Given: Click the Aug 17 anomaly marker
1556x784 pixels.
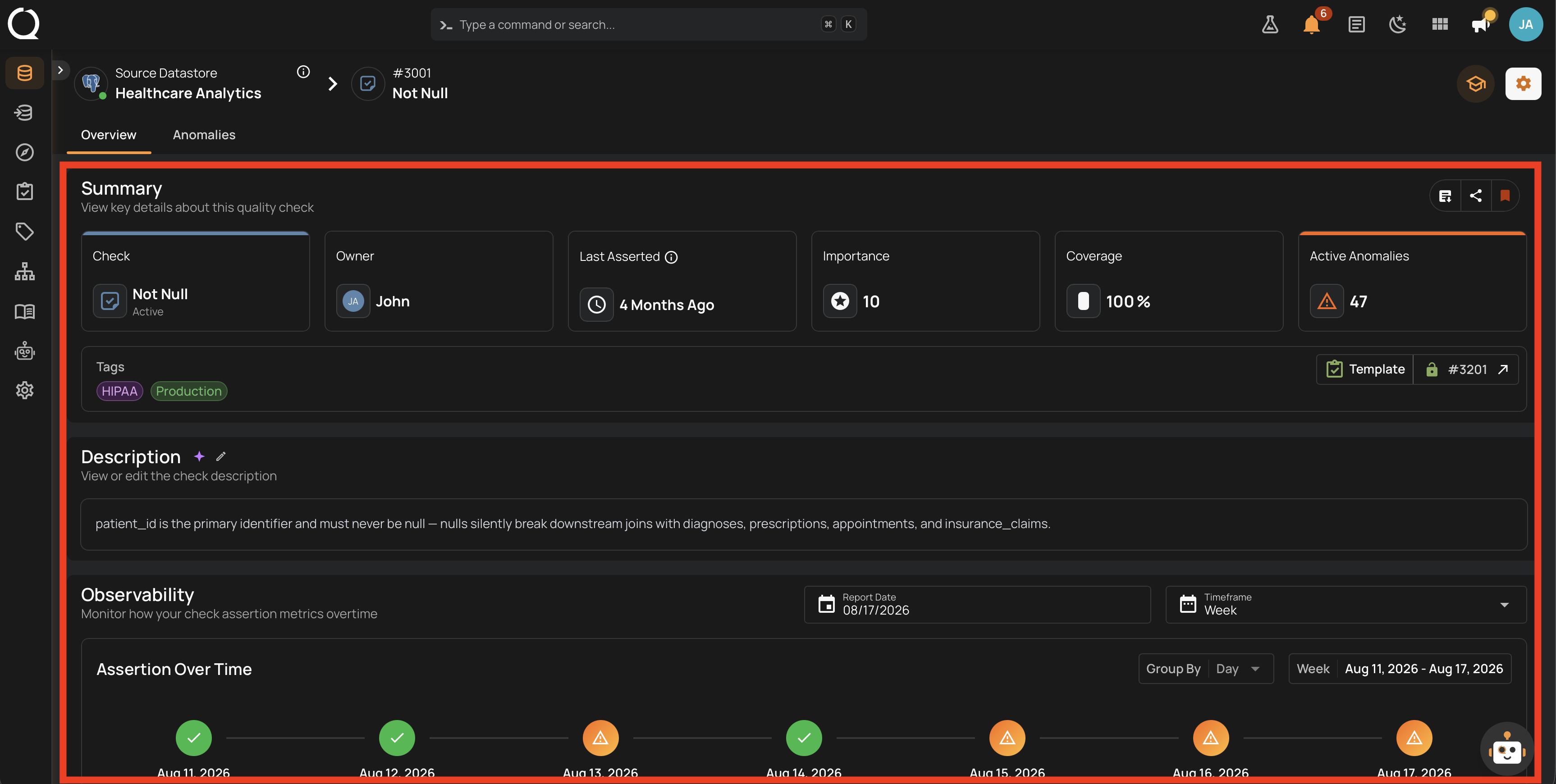Looking at the screenshot, I should [1414, 738].
